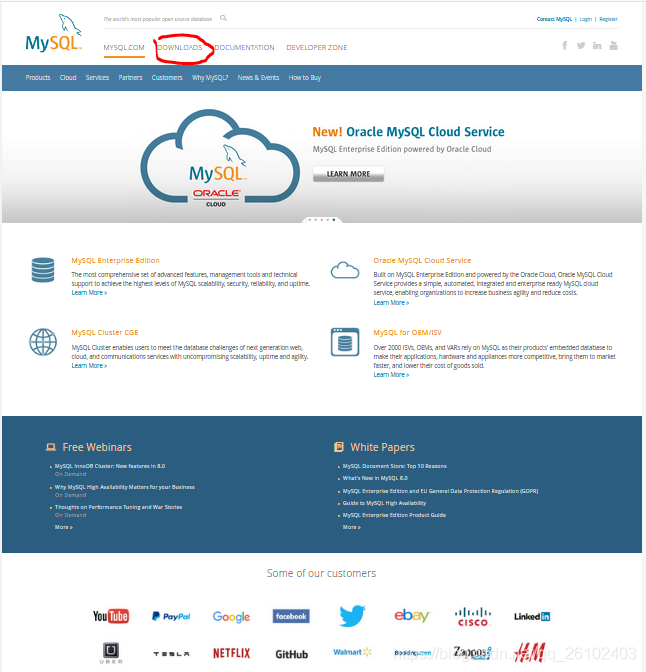
Task: Open Guide to MySQL High Availability
Action: (385, 503)
